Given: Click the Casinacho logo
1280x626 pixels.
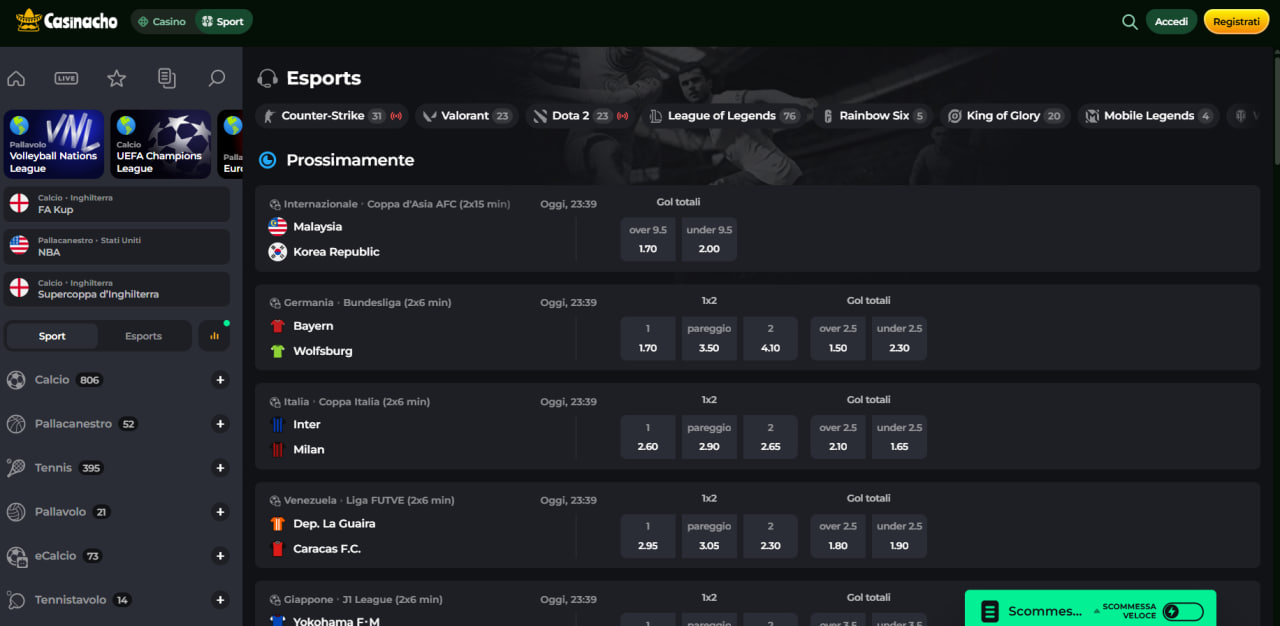Looking at the screenshot, I should 66,20.
